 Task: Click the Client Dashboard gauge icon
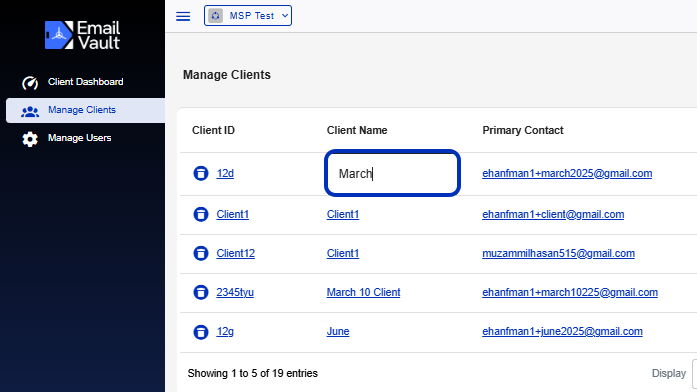(x=30, y=83)
